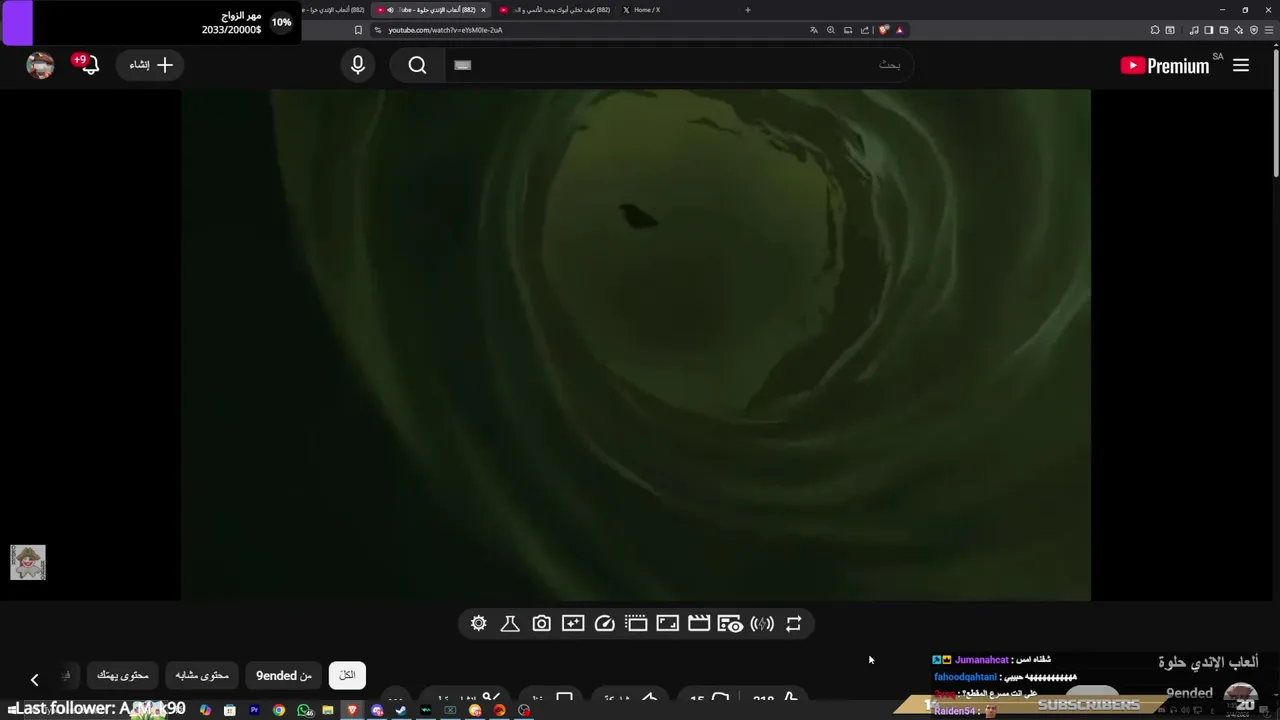Click the flask experiments icon
The height and width of the screenshot is (720, 1280).
(x=510, y=624)
